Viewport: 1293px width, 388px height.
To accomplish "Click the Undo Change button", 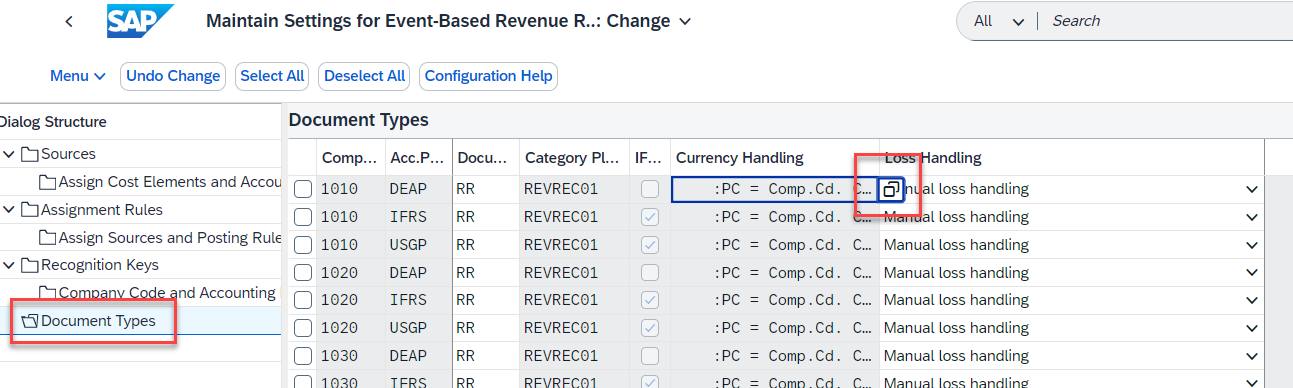I will (x=173, y=76).
